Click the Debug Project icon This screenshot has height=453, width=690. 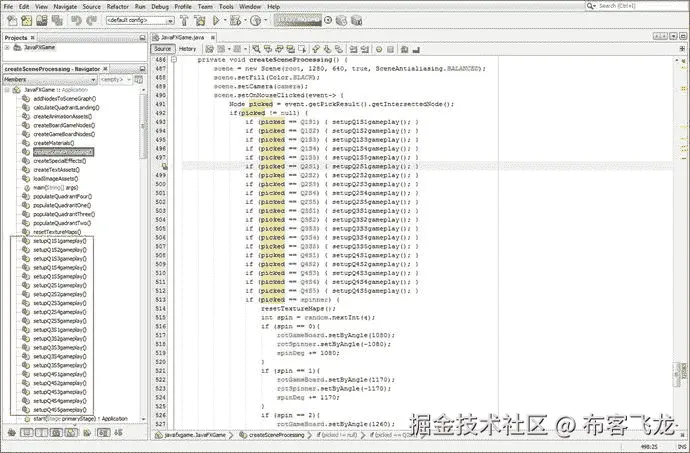click(235, 20)
